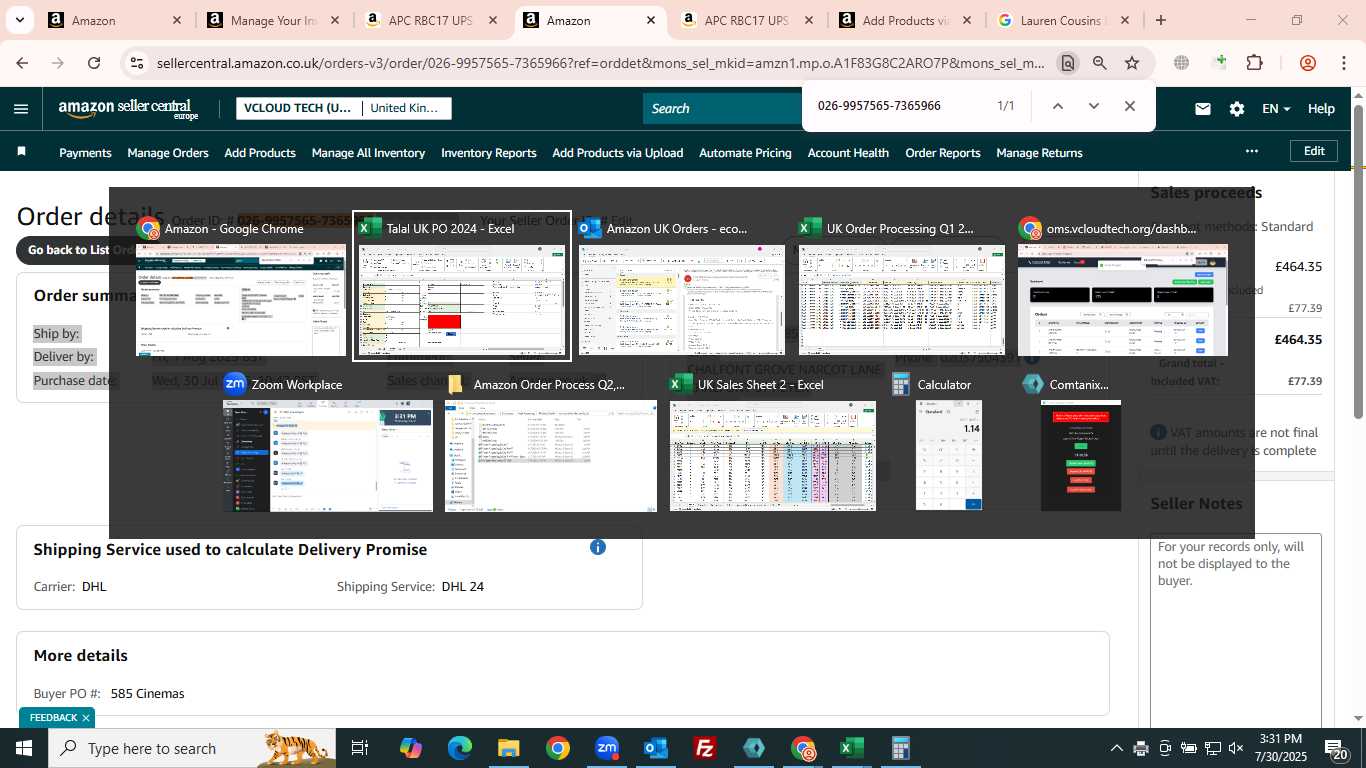1366x768 pixels.
Task: Open the Payments menu item
Action: [85, 153]
